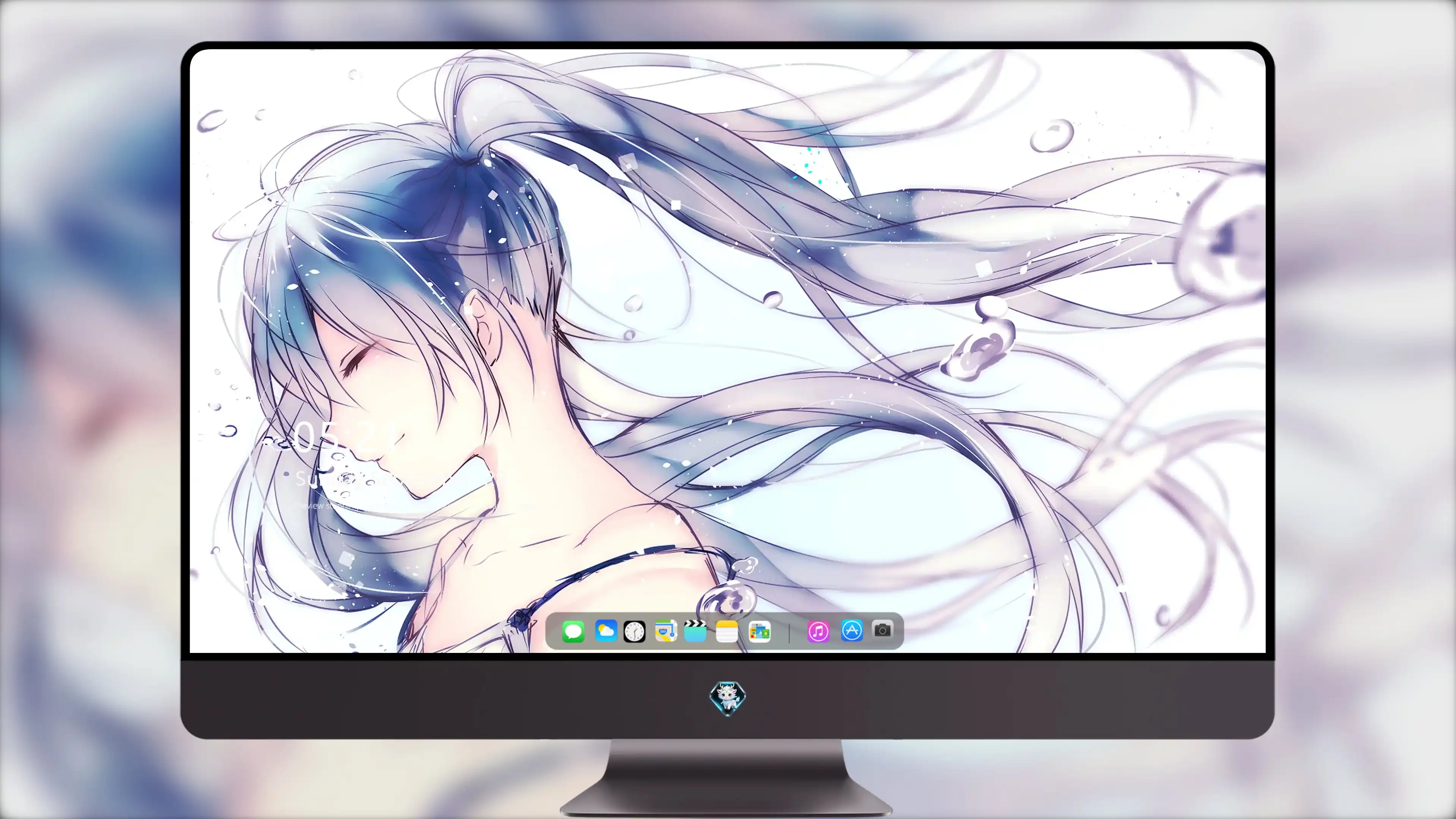Open the Maps app in the dock

click(666, 631)
